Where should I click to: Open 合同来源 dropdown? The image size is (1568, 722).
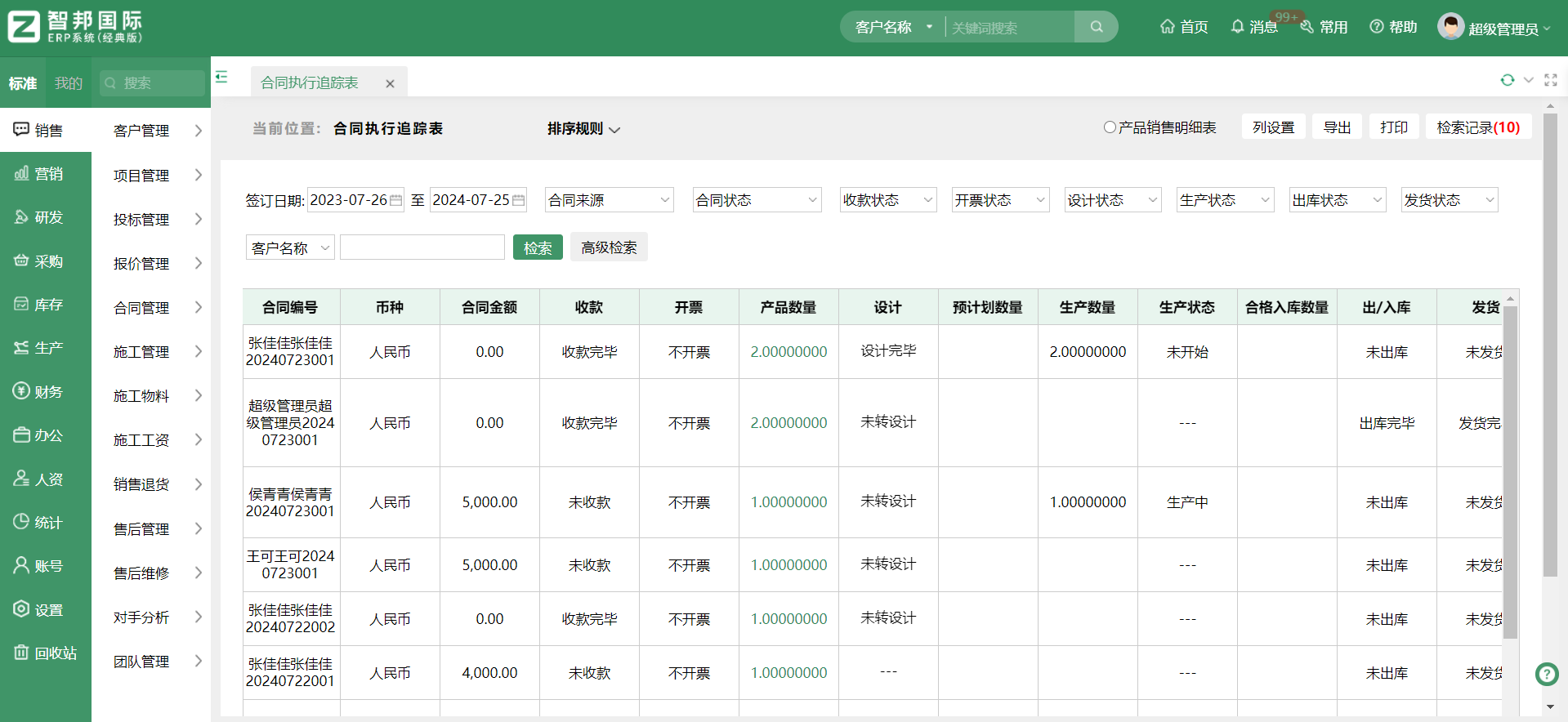[609, 200]
